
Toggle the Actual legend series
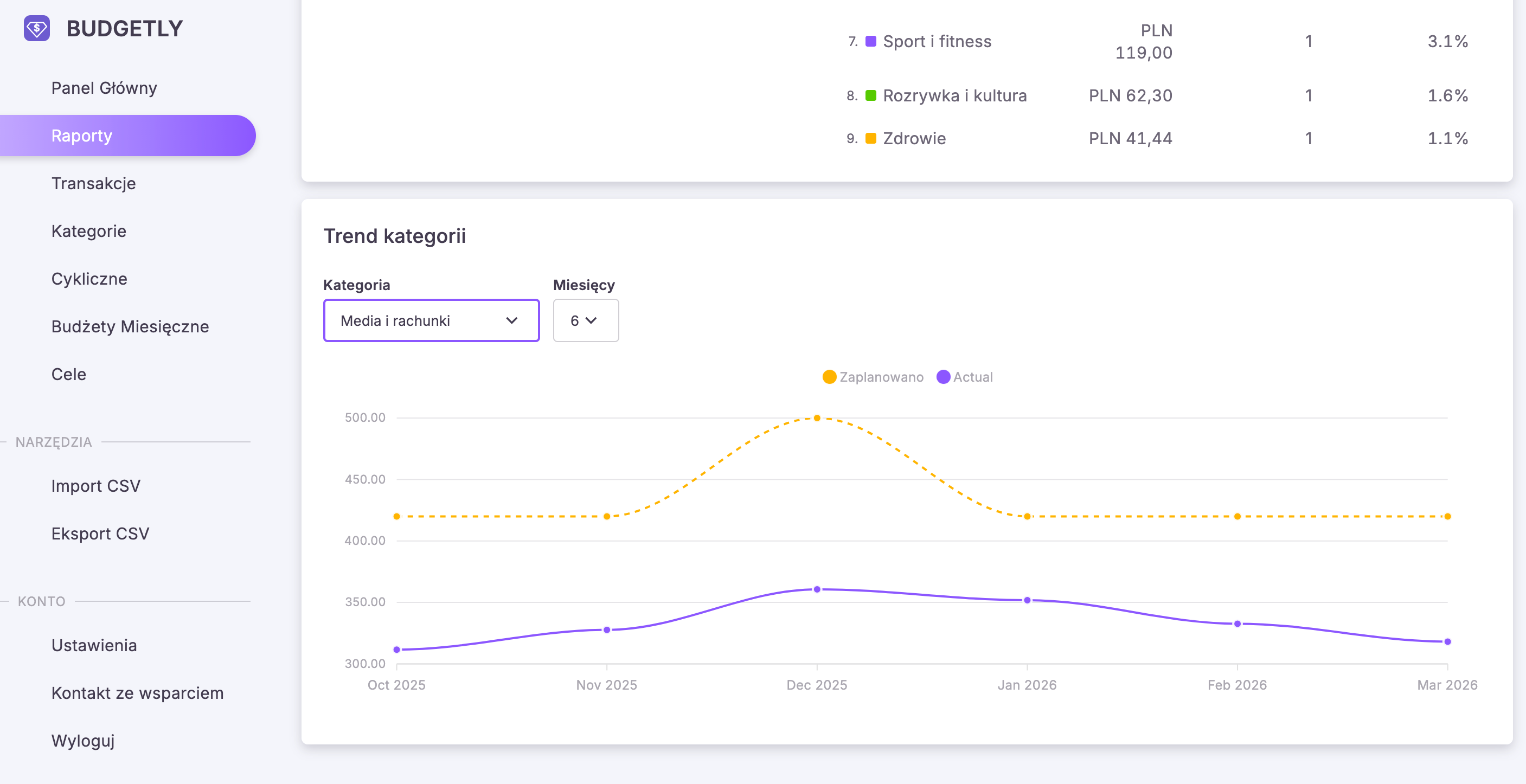point(964,377)
